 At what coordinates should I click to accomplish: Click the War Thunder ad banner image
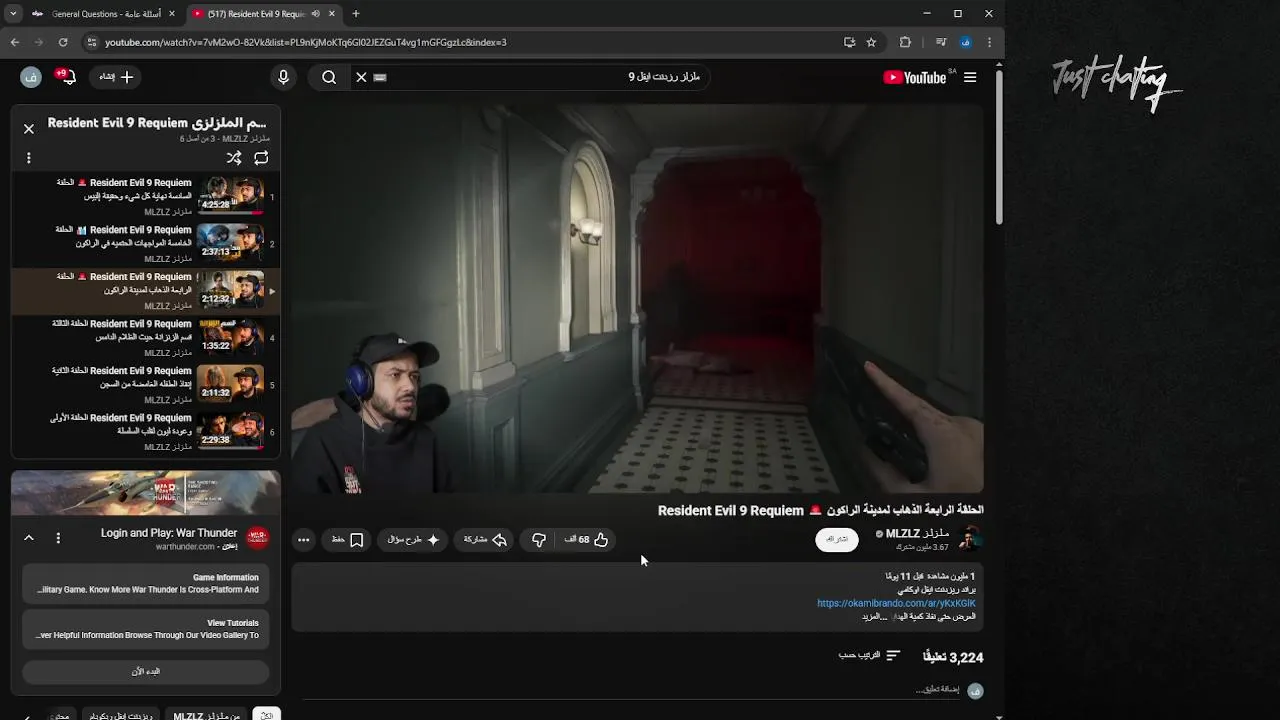coord(146,493)
